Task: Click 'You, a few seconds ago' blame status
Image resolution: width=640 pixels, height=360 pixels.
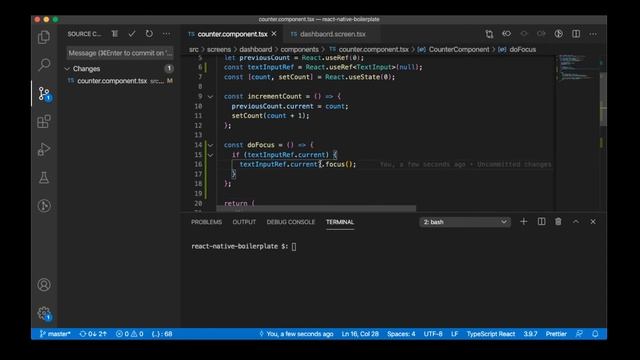Action: 296,334
